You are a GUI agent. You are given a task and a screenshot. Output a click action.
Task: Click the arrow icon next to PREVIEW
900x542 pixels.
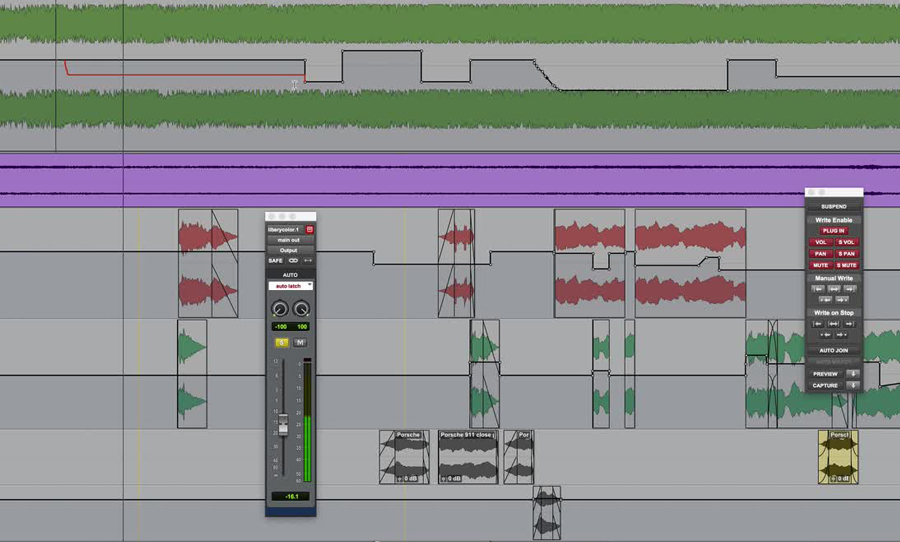click(852, 373)
